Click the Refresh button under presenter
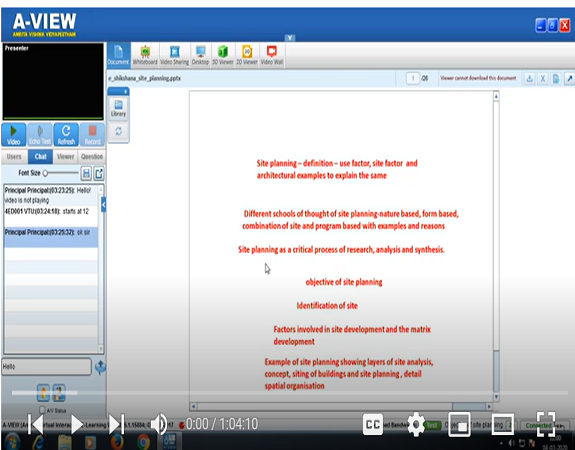Image resolution: width=575 pixels, height=450 pixels. (x=66, y=135)
